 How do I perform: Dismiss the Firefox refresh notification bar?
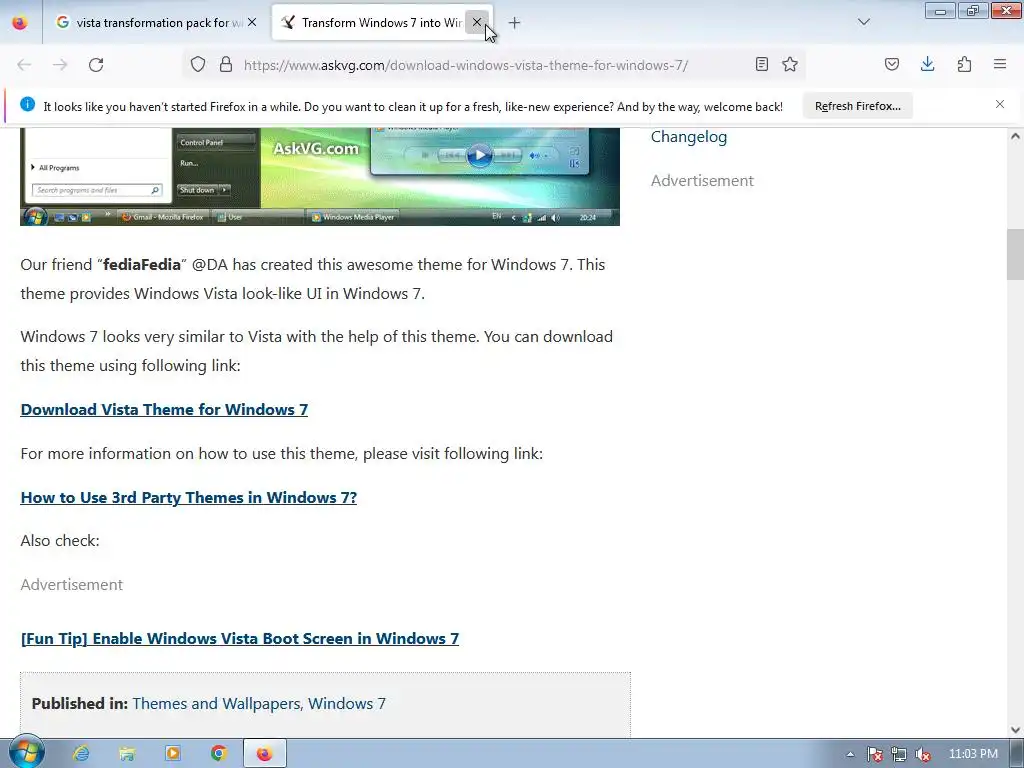click(x=1000, y=104)
